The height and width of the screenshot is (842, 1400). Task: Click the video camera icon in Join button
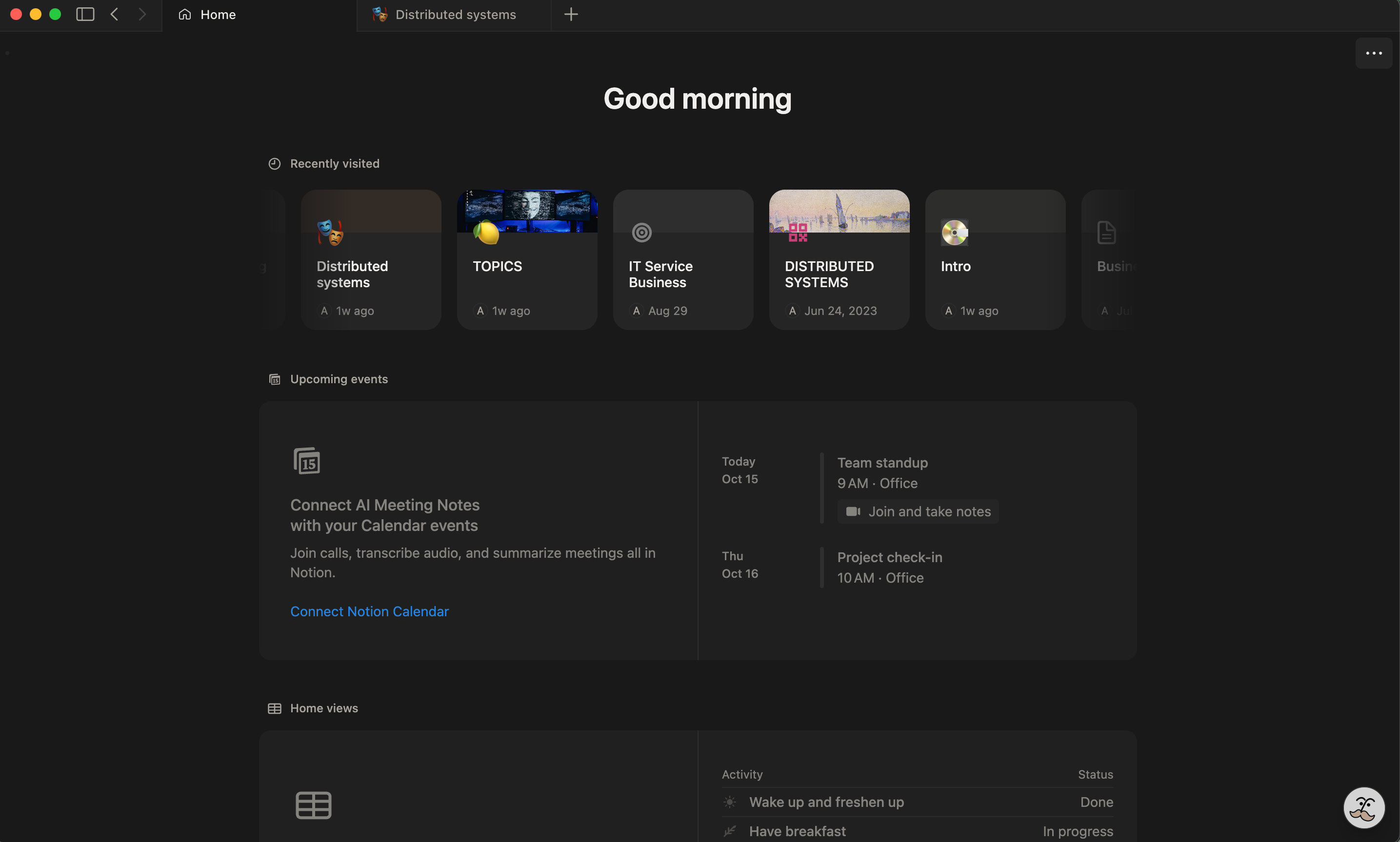point(853,512)
